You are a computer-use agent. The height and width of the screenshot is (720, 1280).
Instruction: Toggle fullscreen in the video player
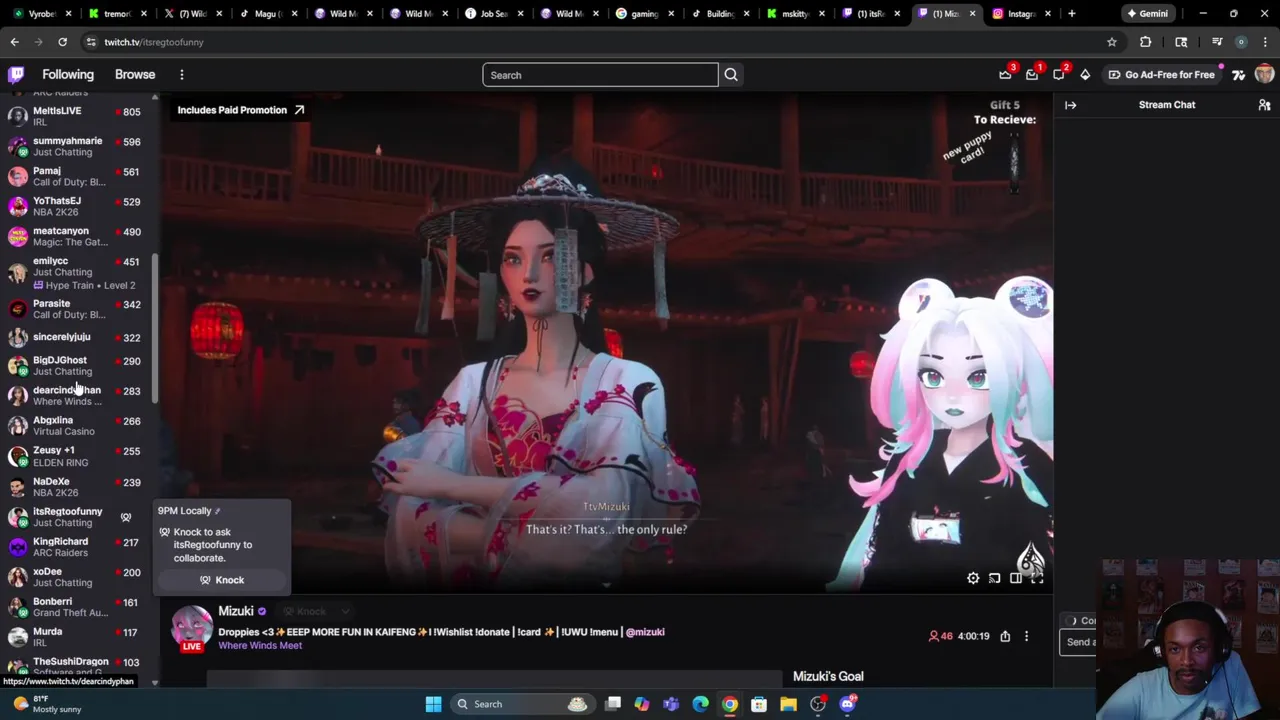click(x=1037, y=578)
